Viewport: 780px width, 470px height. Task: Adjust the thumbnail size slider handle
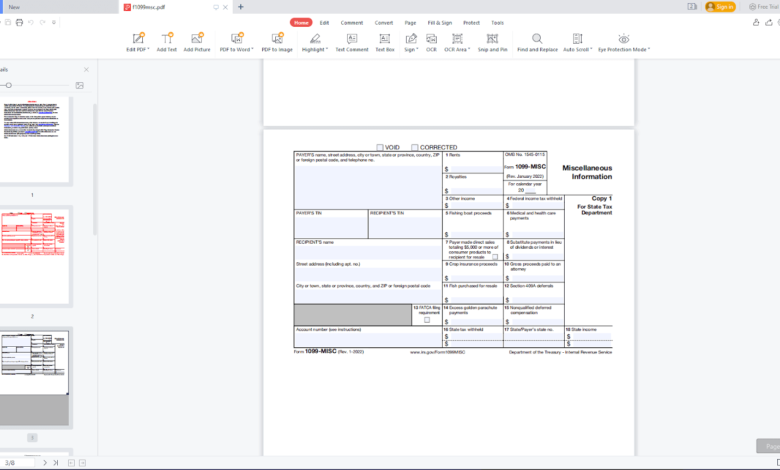click(x=8, y=86)
